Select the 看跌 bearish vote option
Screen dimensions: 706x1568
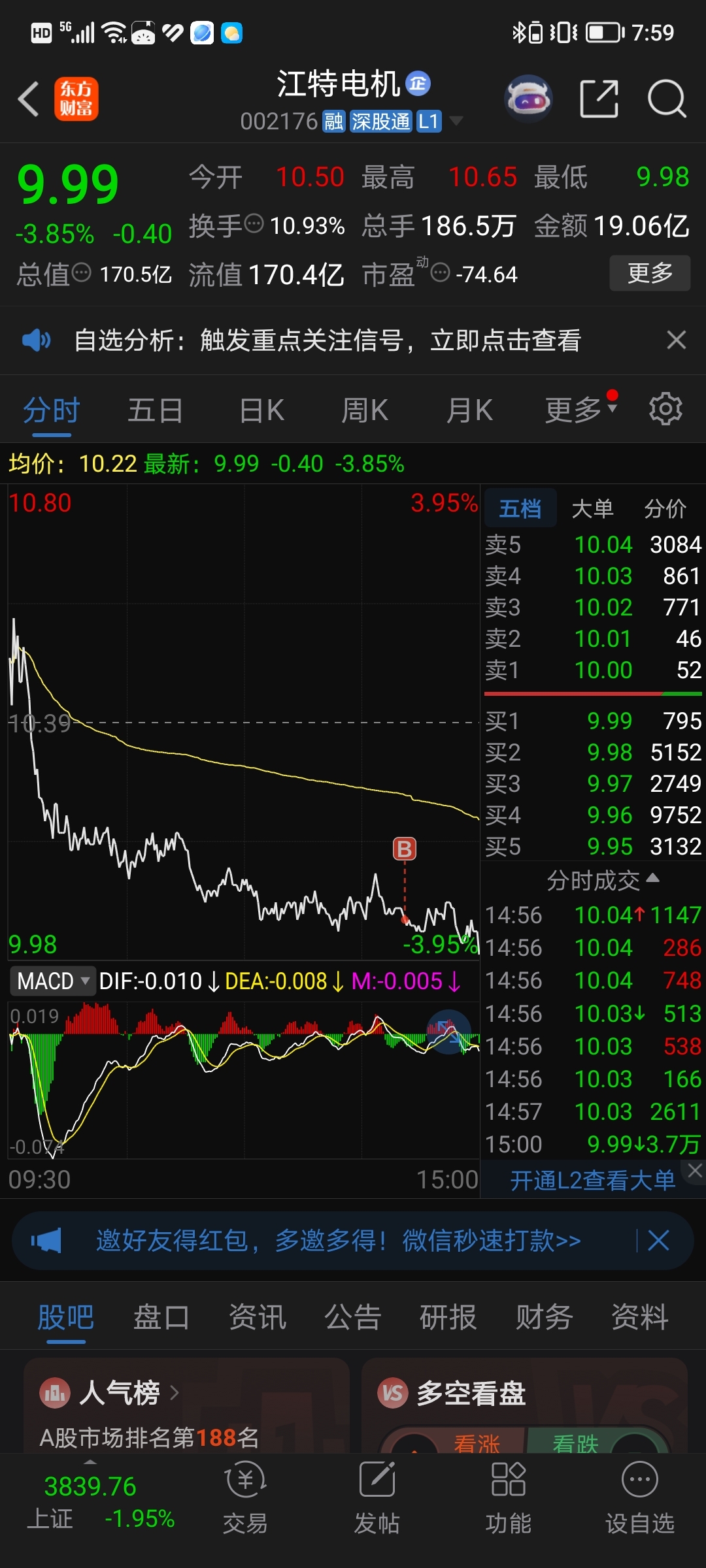[x=575, y=1444]
